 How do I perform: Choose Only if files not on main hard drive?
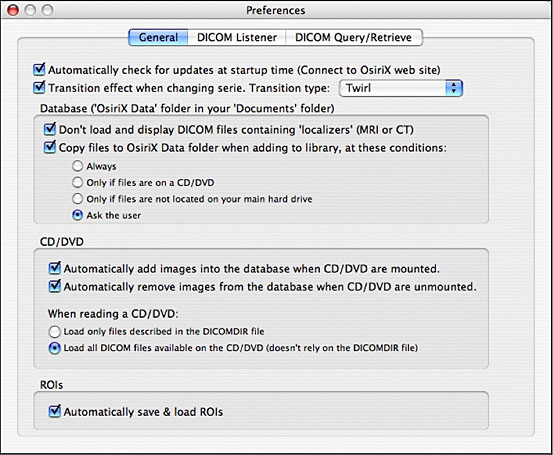(x=77, y=199)
